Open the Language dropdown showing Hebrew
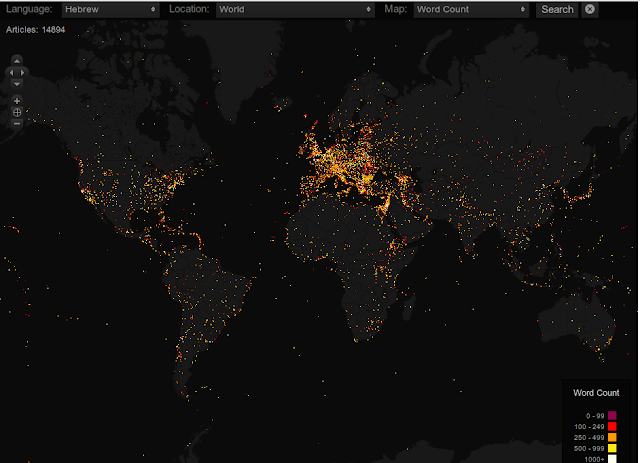 (x=110, y=9)
